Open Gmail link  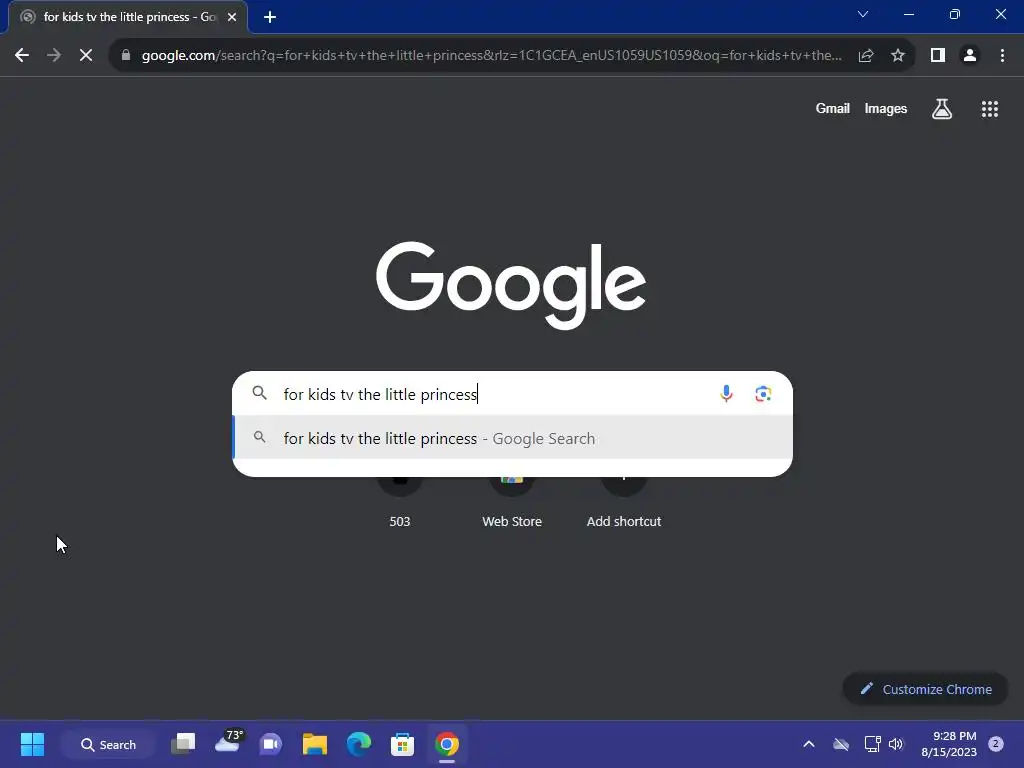pyautogui.click(x=833, y=109)
